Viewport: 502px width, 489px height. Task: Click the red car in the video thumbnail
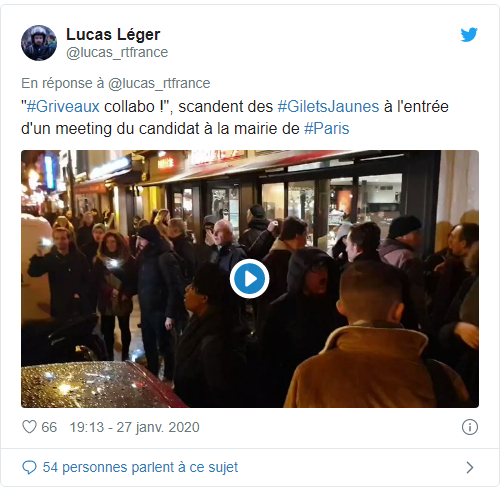(100, 385)
